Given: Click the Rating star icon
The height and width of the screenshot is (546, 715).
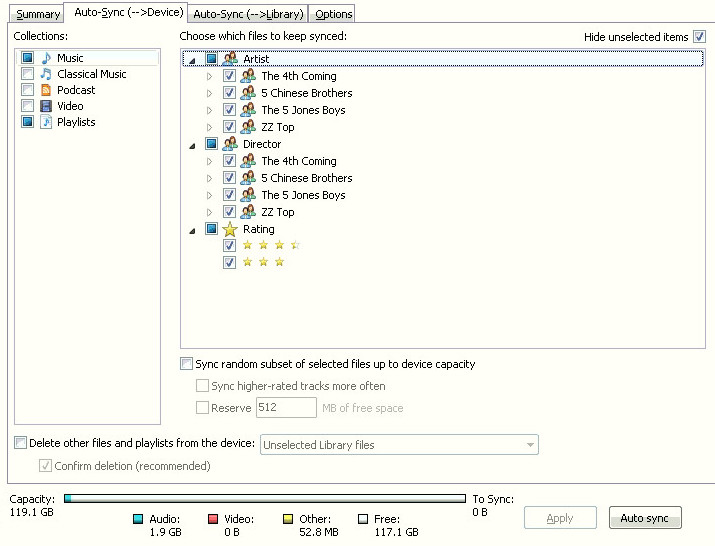Looking at the screenshot, I should coord(230,229).
